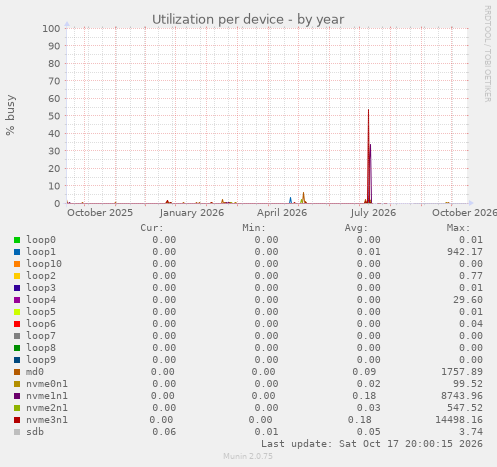Click the 'July 2026' x-axis label
The image size is (497, 467).
pos(373,213)
